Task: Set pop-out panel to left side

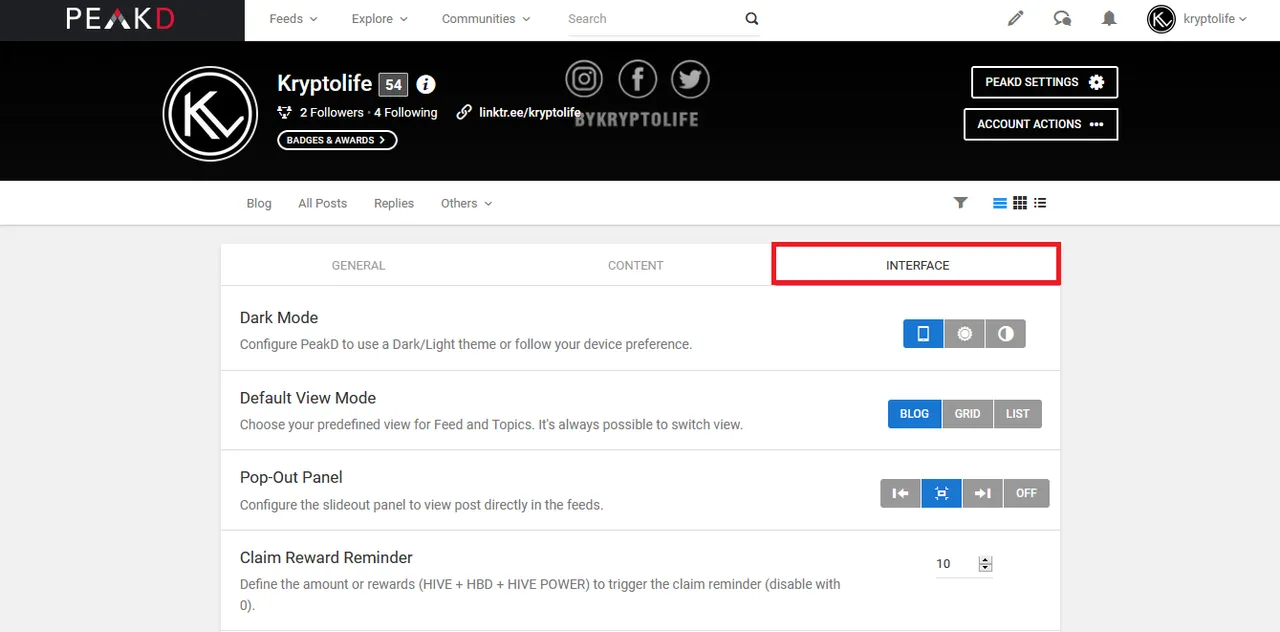Action: point(900,493)
